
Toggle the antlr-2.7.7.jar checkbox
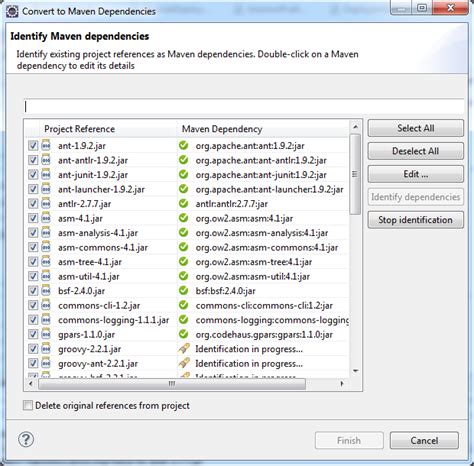point(33,204)
